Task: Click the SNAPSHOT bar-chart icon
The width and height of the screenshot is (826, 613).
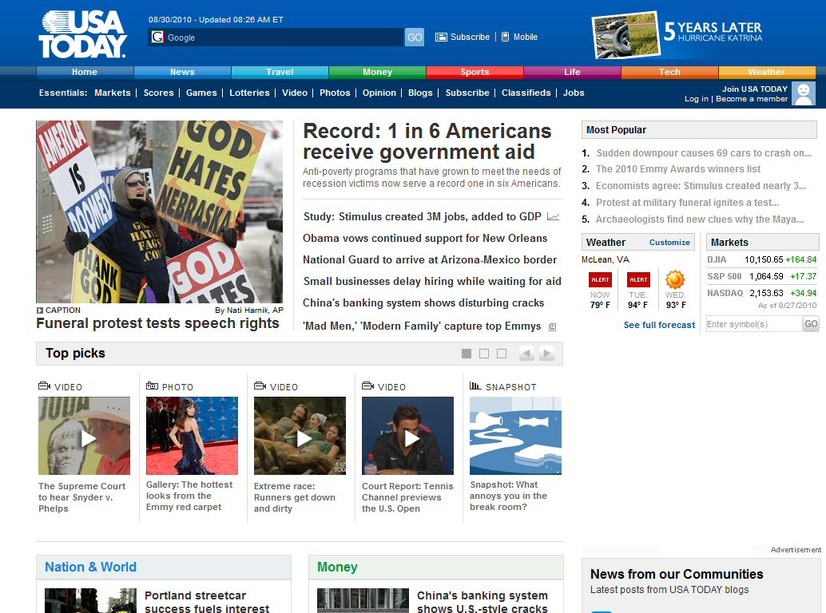Action: (475, 386)
